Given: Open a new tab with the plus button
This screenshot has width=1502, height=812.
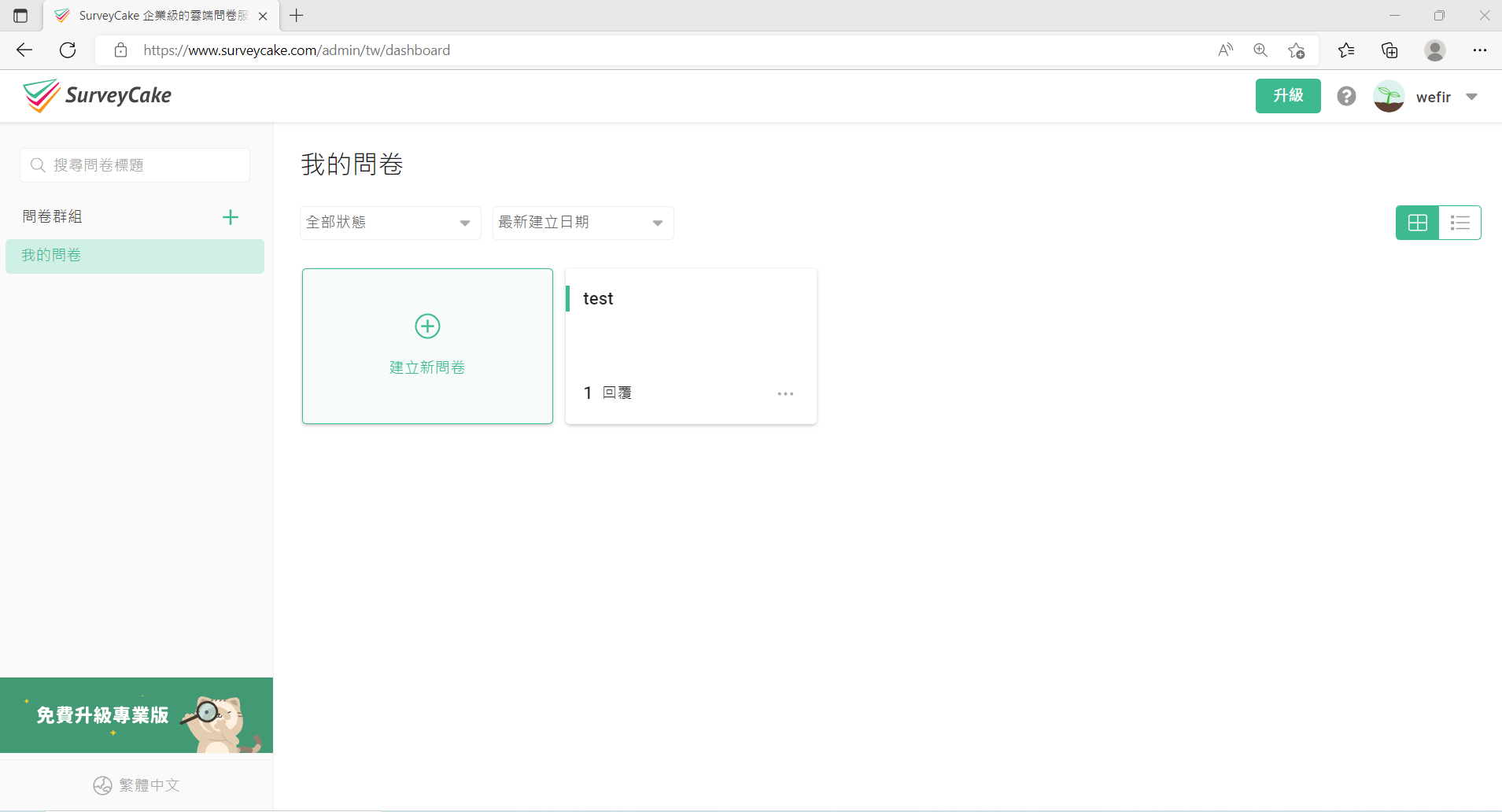Looking at the screenshot, I should [x=297, y=16].
